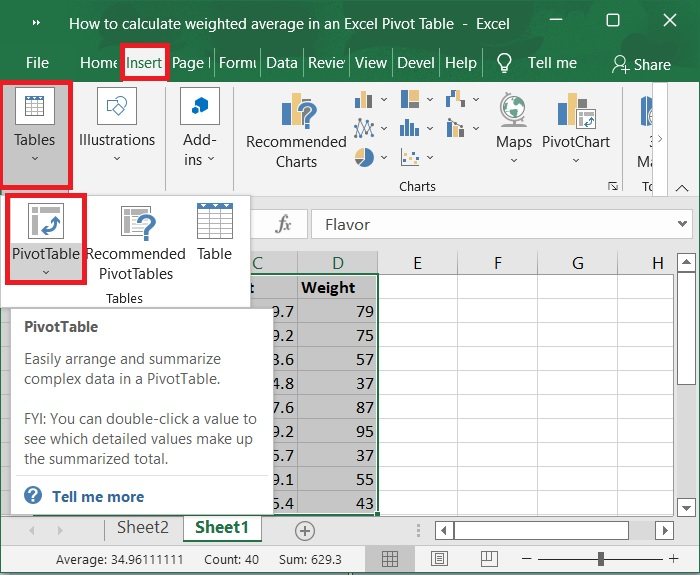Click the Insert Function fx button
Image resolution: width=700 pixels, height=575 pixels.
[x=283, y=224]
